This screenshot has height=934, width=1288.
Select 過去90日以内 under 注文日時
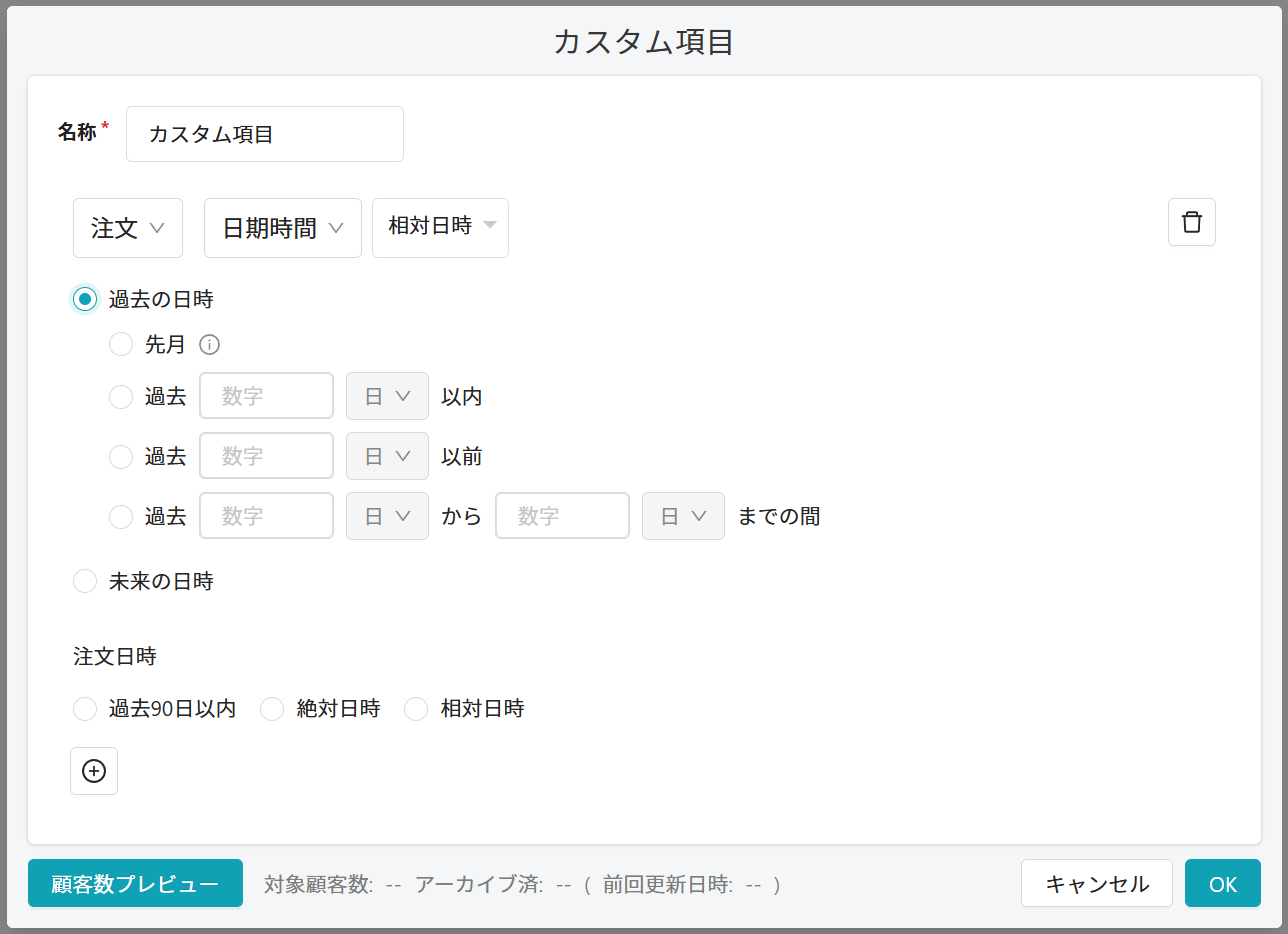[85, 709]
